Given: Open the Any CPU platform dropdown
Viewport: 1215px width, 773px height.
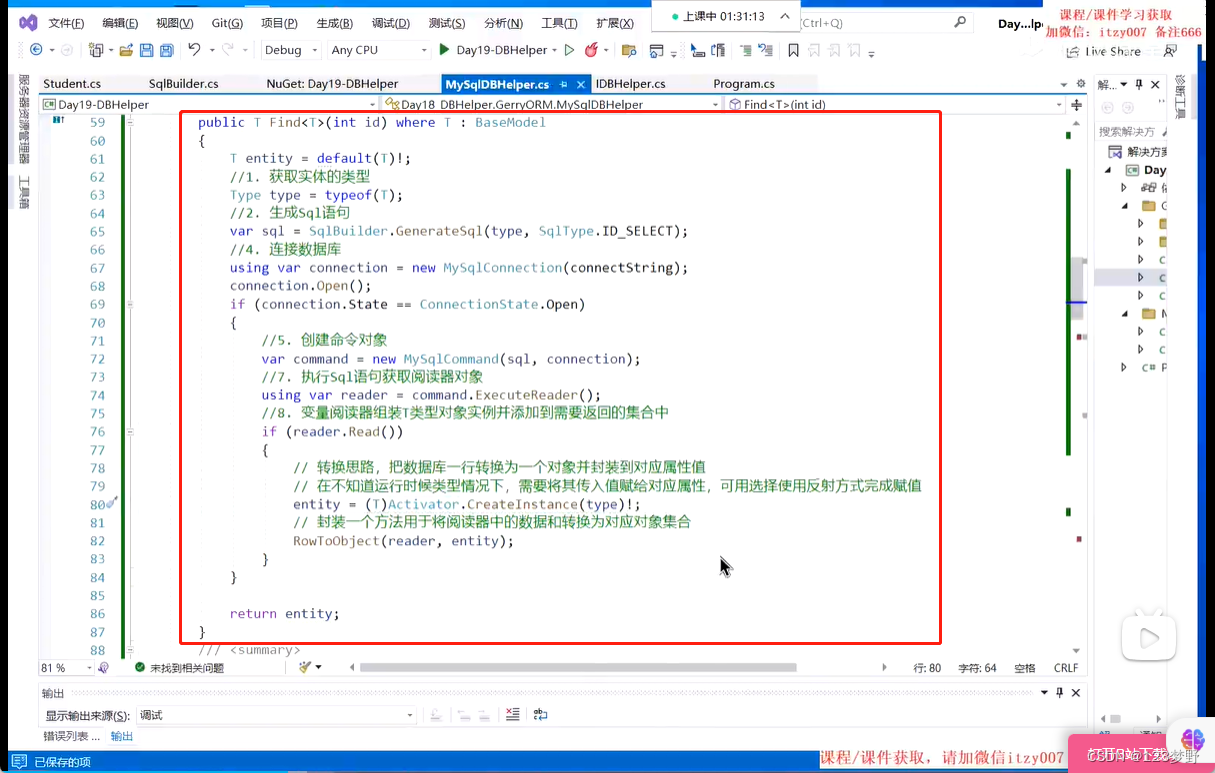Looking at the screenshot, I should coord(378,49).
